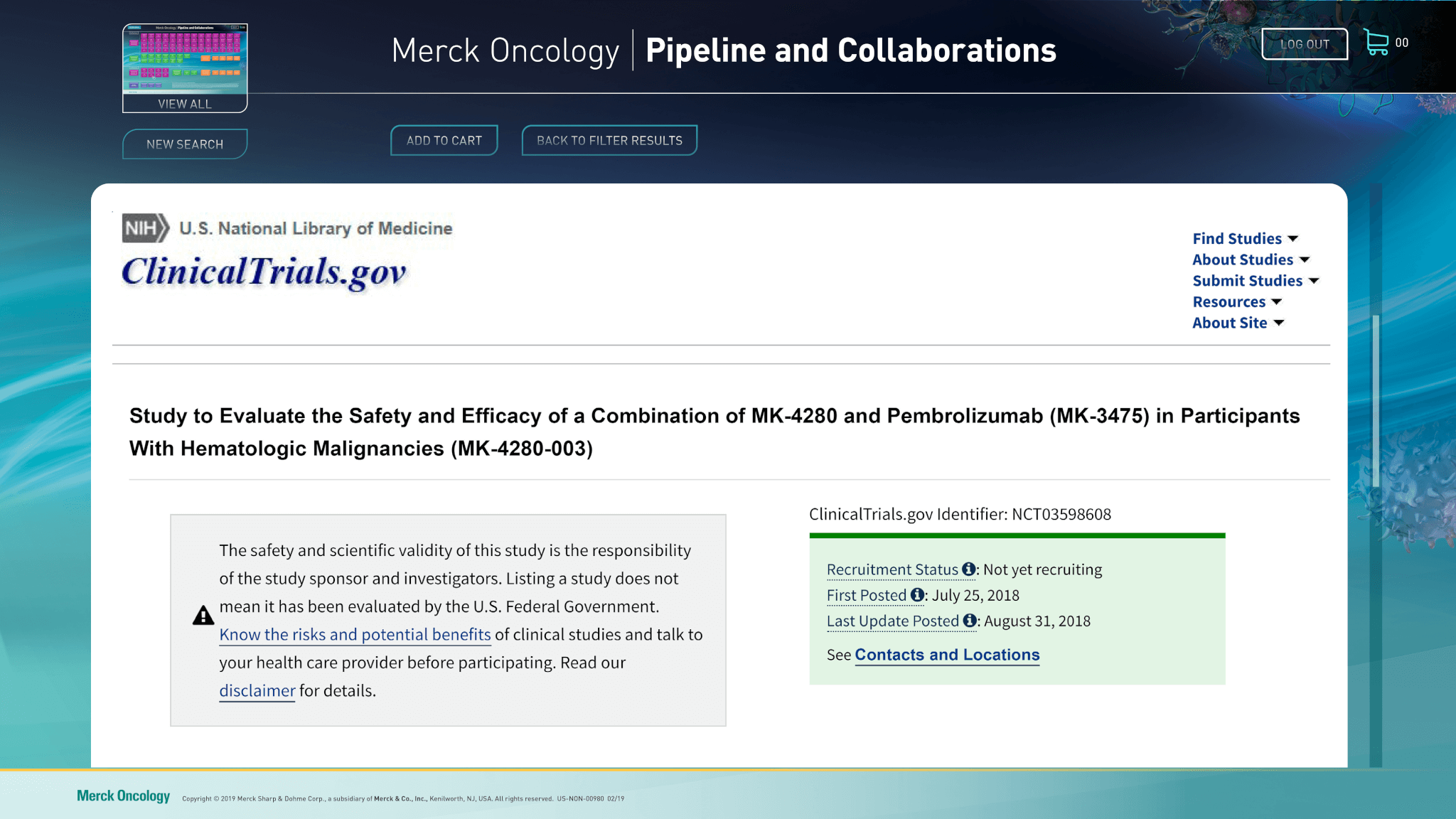This screenshot has height=819, width=1456.
Task: Click First Posted info icon
Action: 917,594
